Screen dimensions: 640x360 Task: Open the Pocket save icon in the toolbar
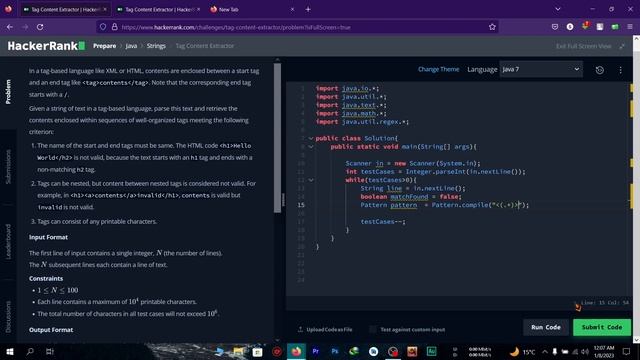pyautogui.click(x=555, y=27)
